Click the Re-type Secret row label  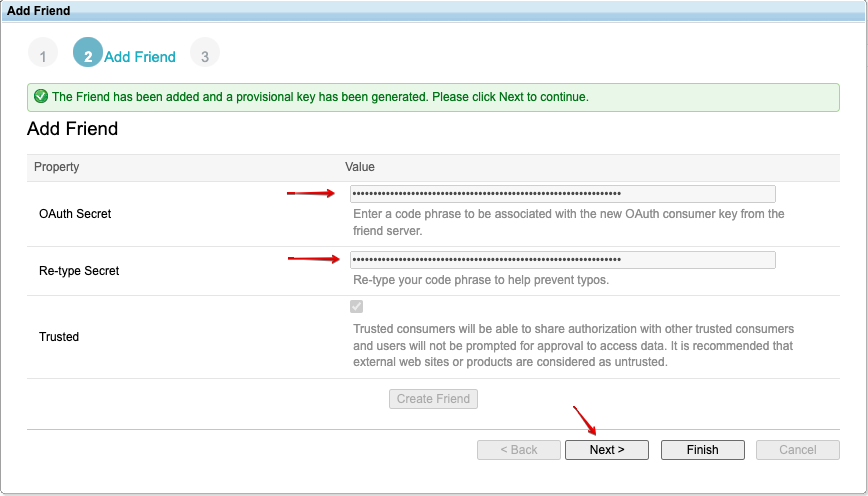[79, 271]
